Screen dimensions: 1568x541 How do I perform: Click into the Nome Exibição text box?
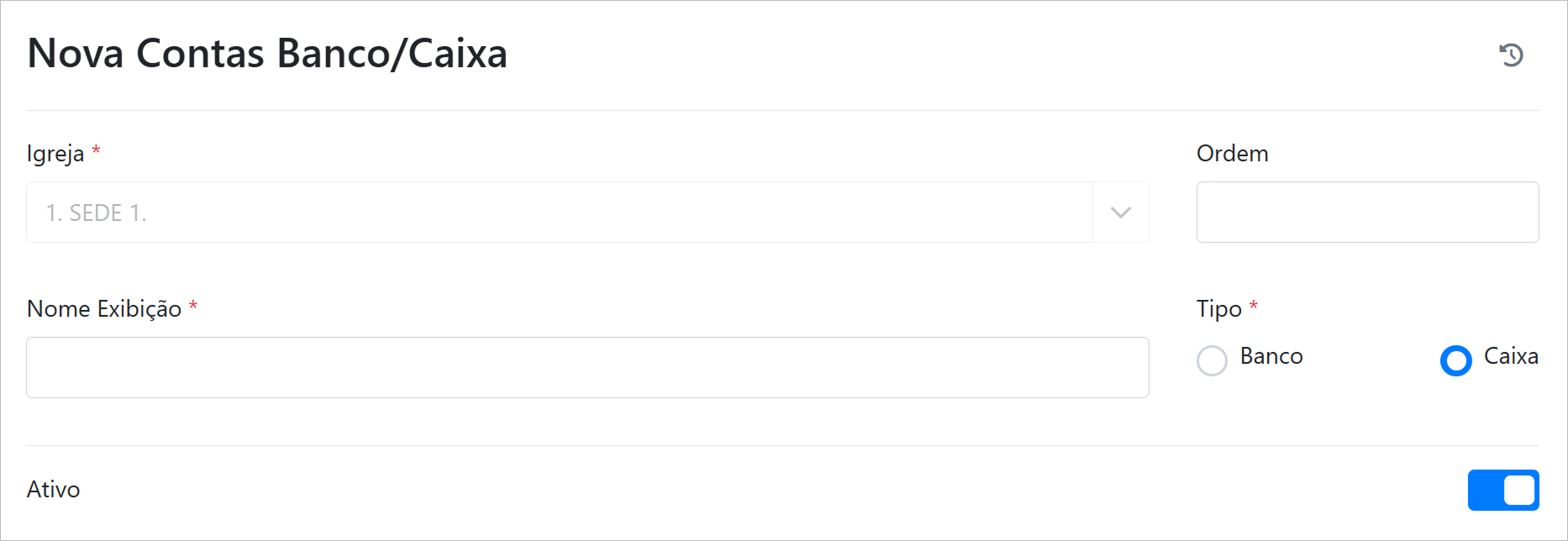click(587, 368)
